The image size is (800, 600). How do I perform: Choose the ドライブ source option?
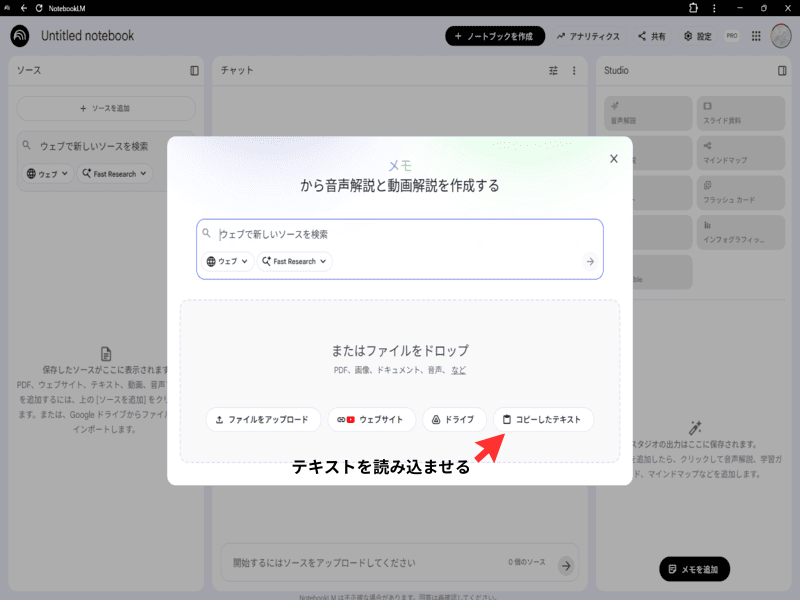pyautogui.click(x=454, y=419)
